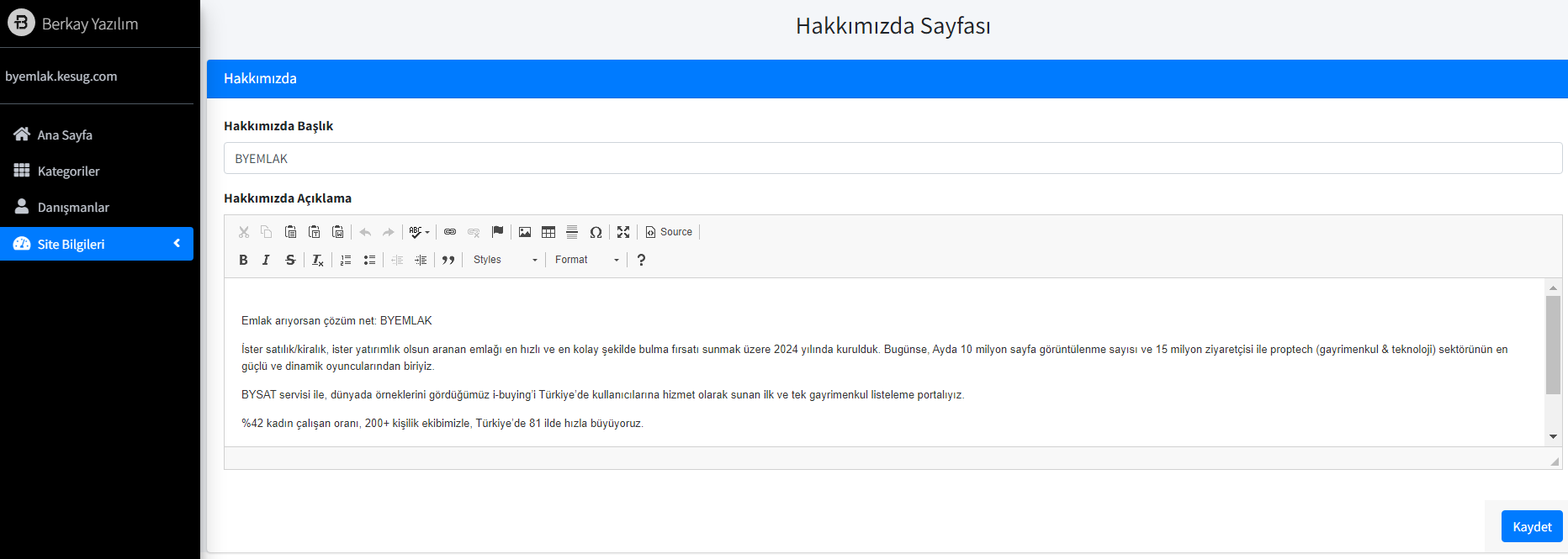Click the Kaydet button
Image resolution: width=1568 pixels, height=559 pixels.
click(x=1531, y=527)
